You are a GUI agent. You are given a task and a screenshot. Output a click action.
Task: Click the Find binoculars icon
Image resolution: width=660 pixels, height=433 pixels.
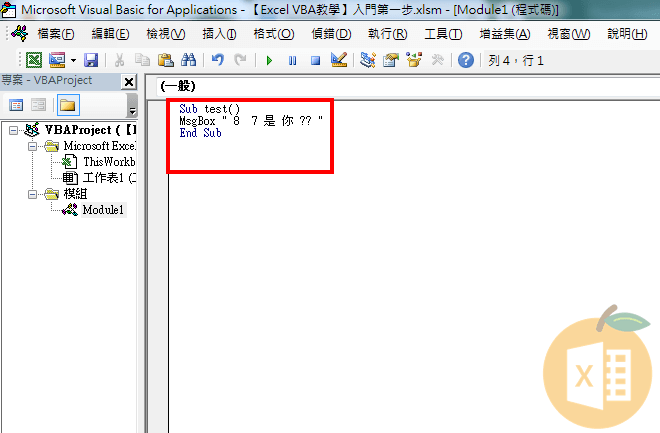point(187,60)
